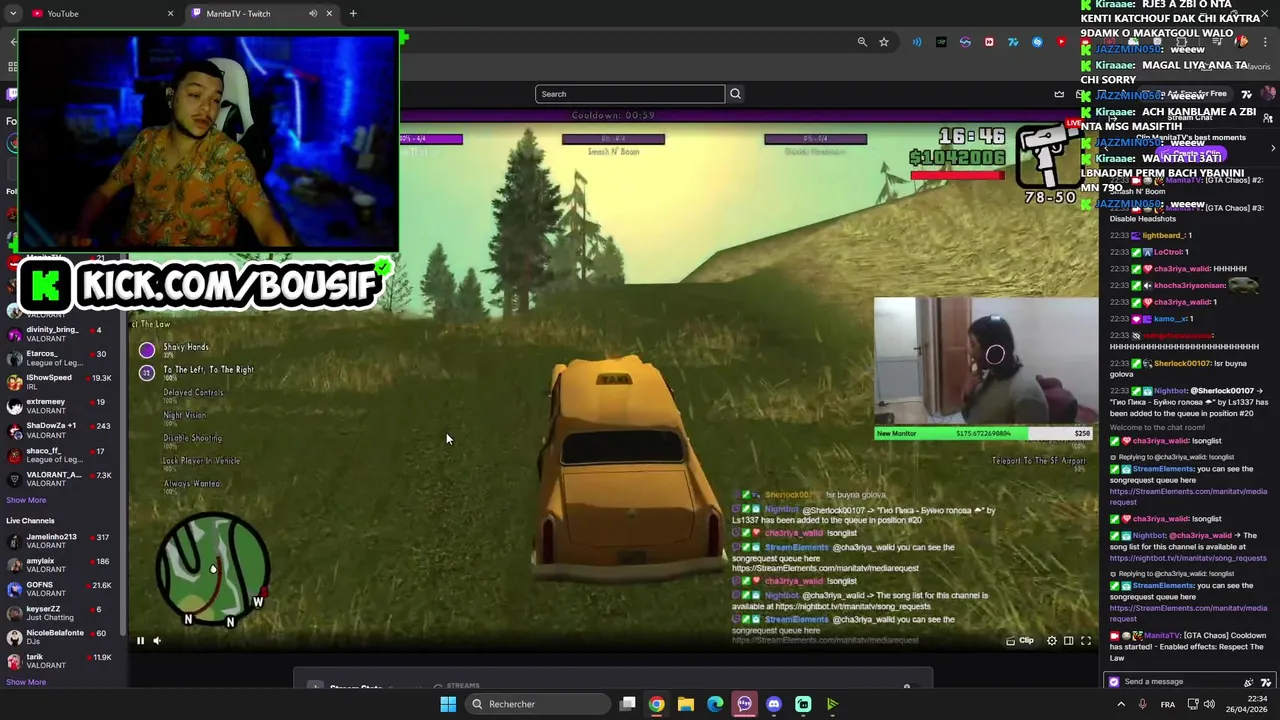
Task: Open ShaDowZa +1 channel in sidebar
Action: coord(60,430)
